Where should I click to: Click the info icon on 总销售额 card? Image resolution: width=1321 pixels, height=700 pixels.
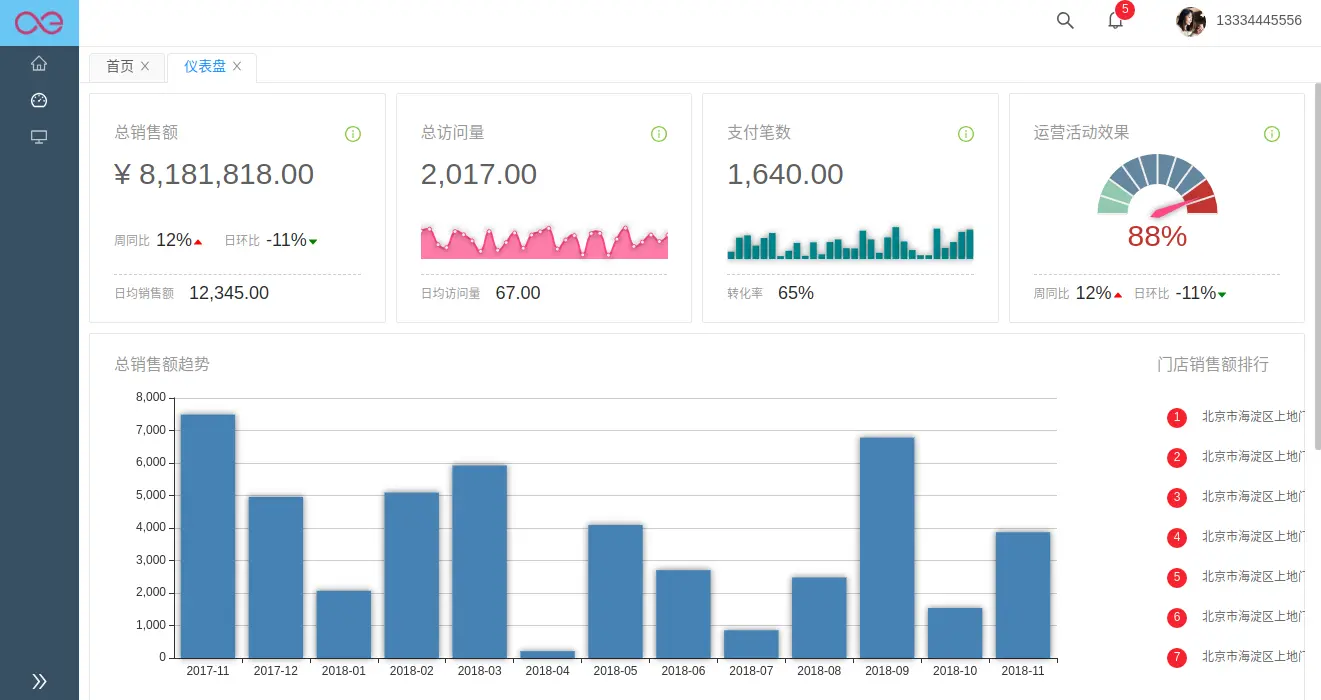[352, 134]
